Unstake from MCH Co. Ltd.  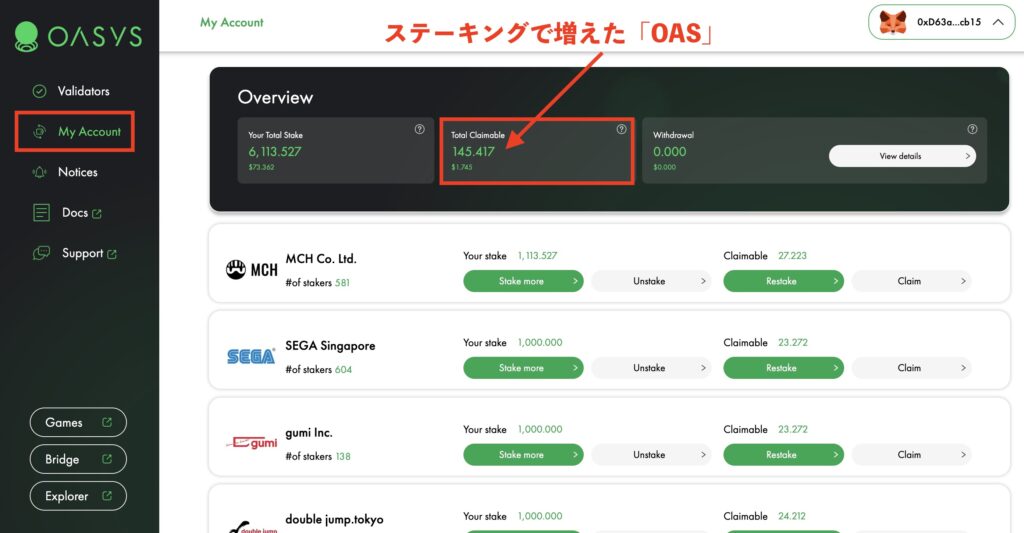coord(651,281)
